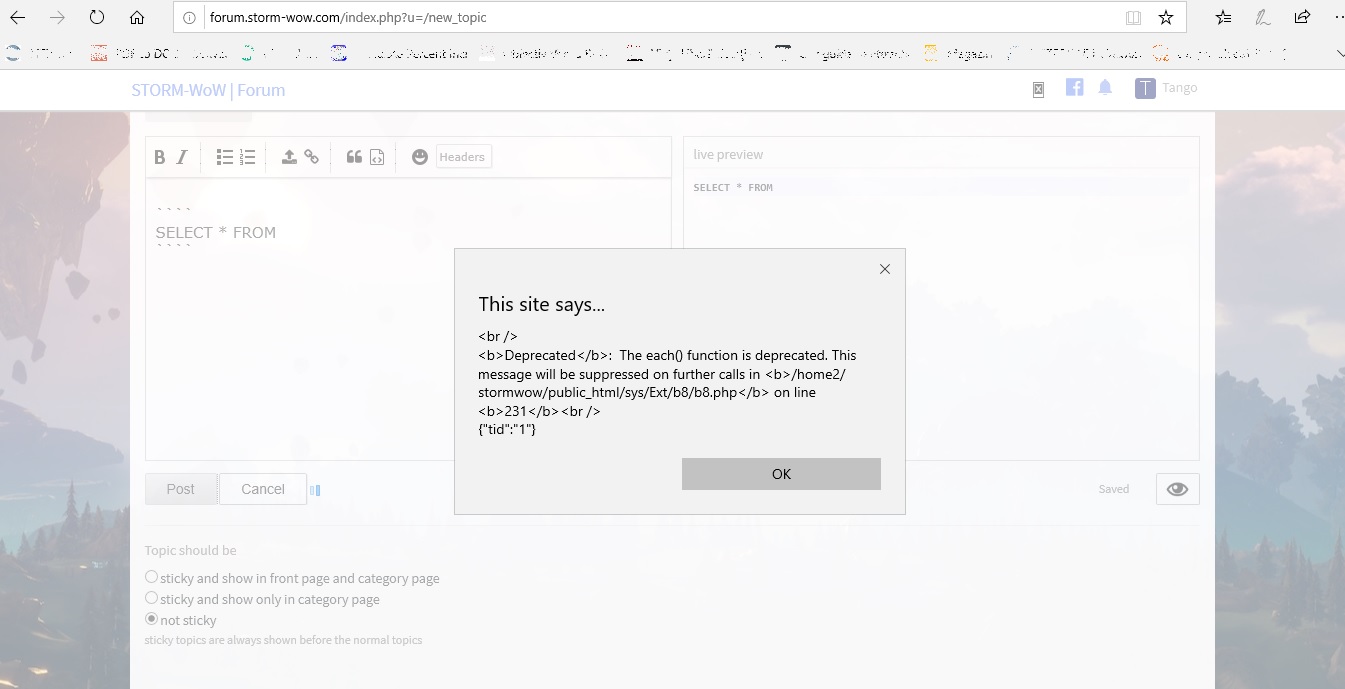
Task: Open browser Settings and more menu
Action: coord(1338,17)
